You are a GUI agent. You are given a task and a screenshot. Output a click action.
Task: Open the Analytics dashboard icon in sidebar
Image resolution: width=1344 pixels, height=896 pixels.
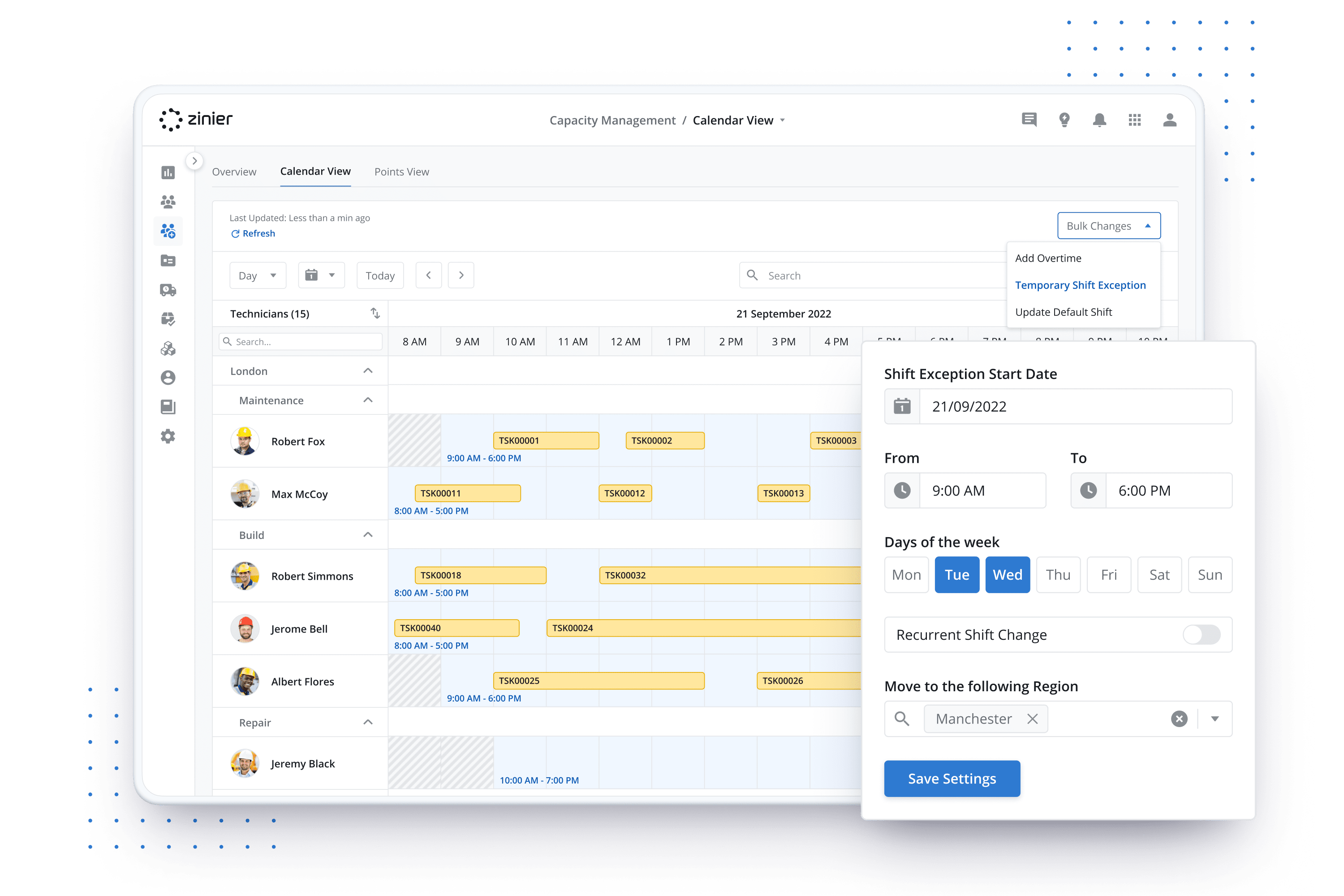click(x=168, y=172)
